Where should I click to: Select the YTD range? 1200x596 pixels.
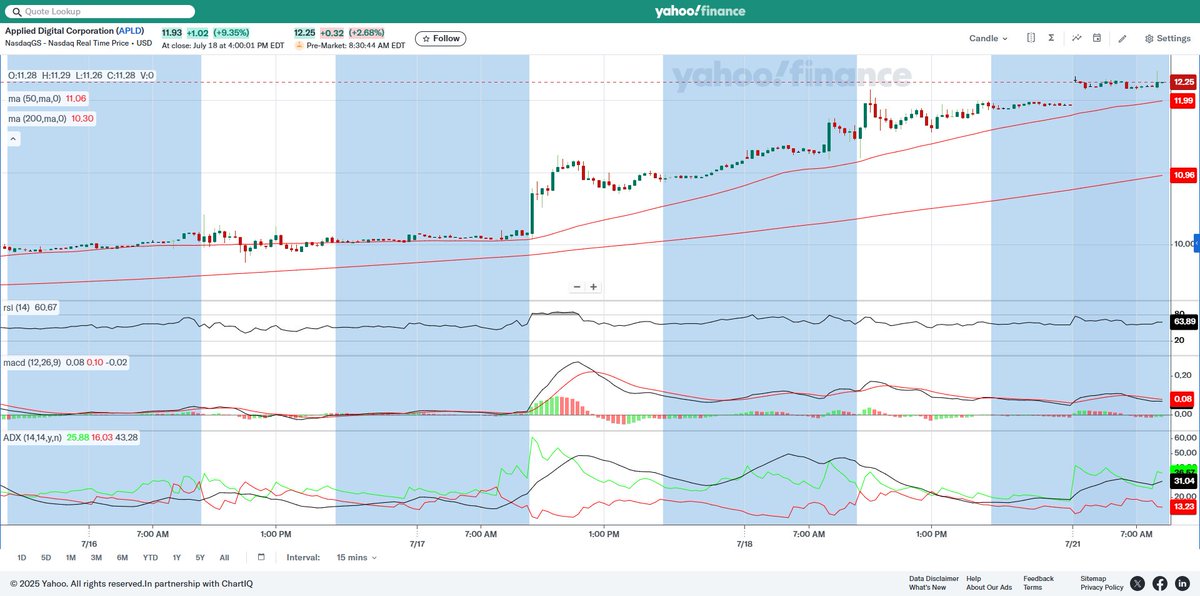pyautogui.click(x=150, y=557)
